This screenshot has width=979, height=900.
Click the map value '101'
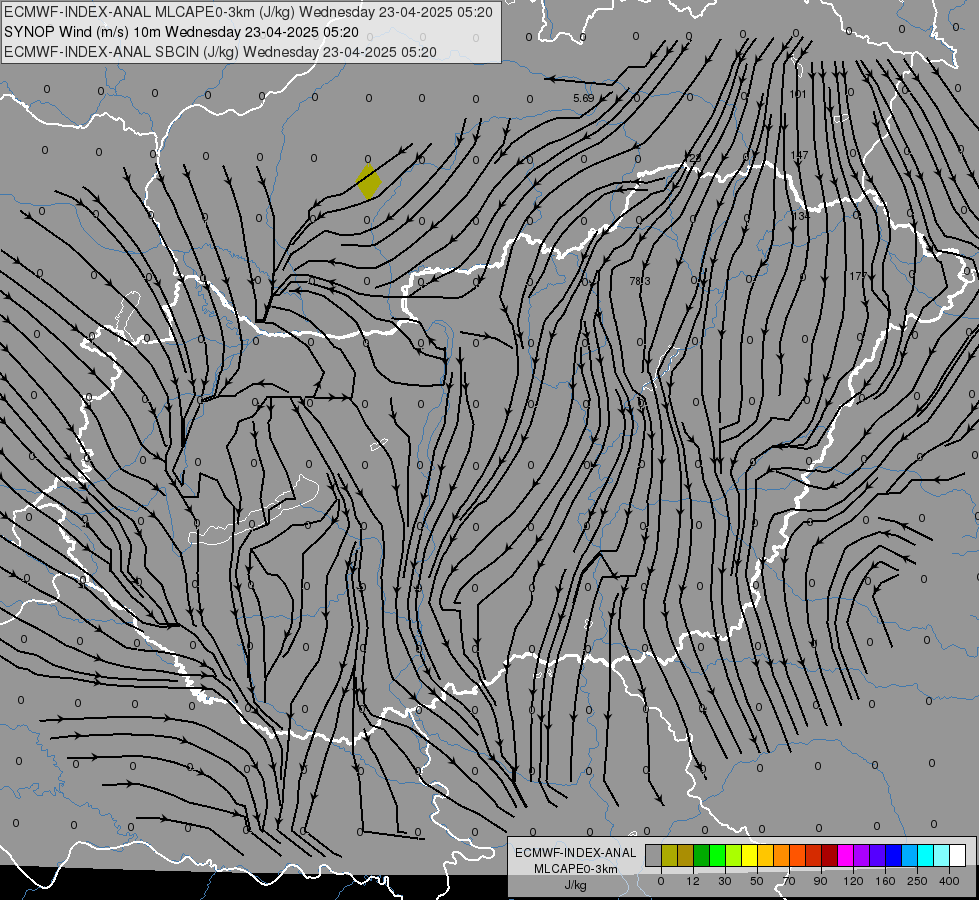(x=798, y=94)
